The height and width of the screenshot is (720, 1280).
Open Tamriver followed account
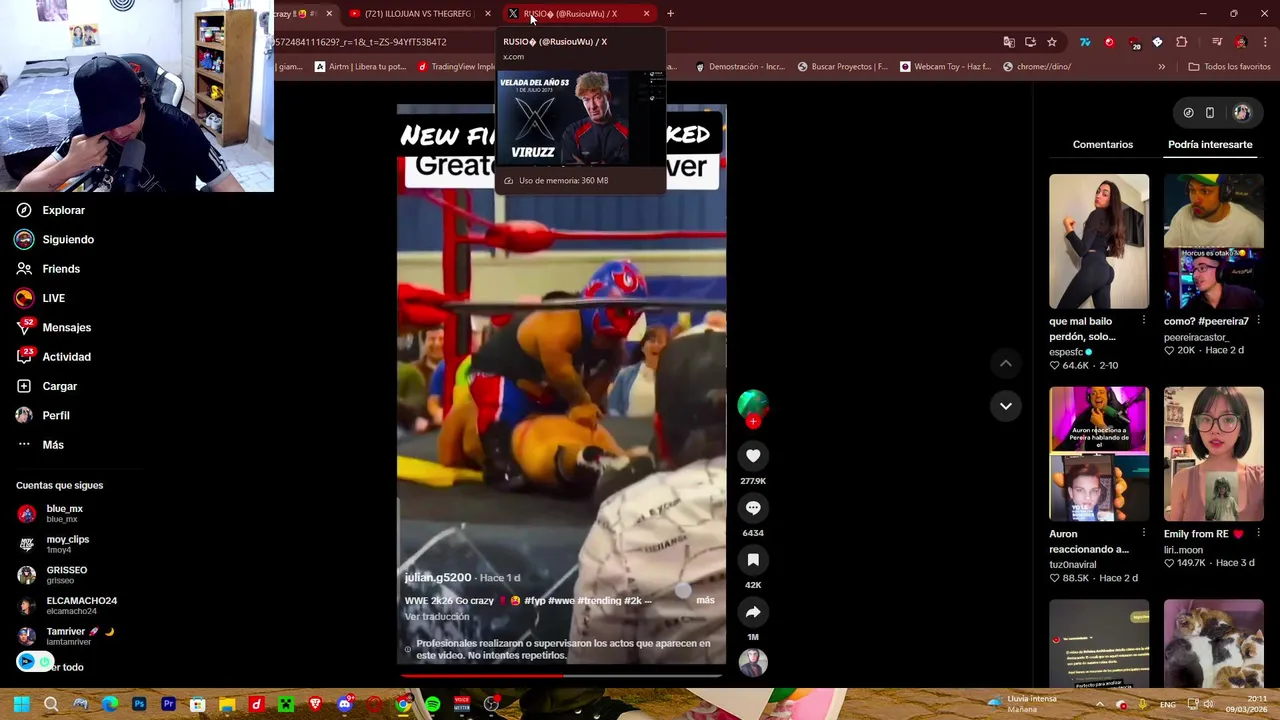(x=66, y=636)
